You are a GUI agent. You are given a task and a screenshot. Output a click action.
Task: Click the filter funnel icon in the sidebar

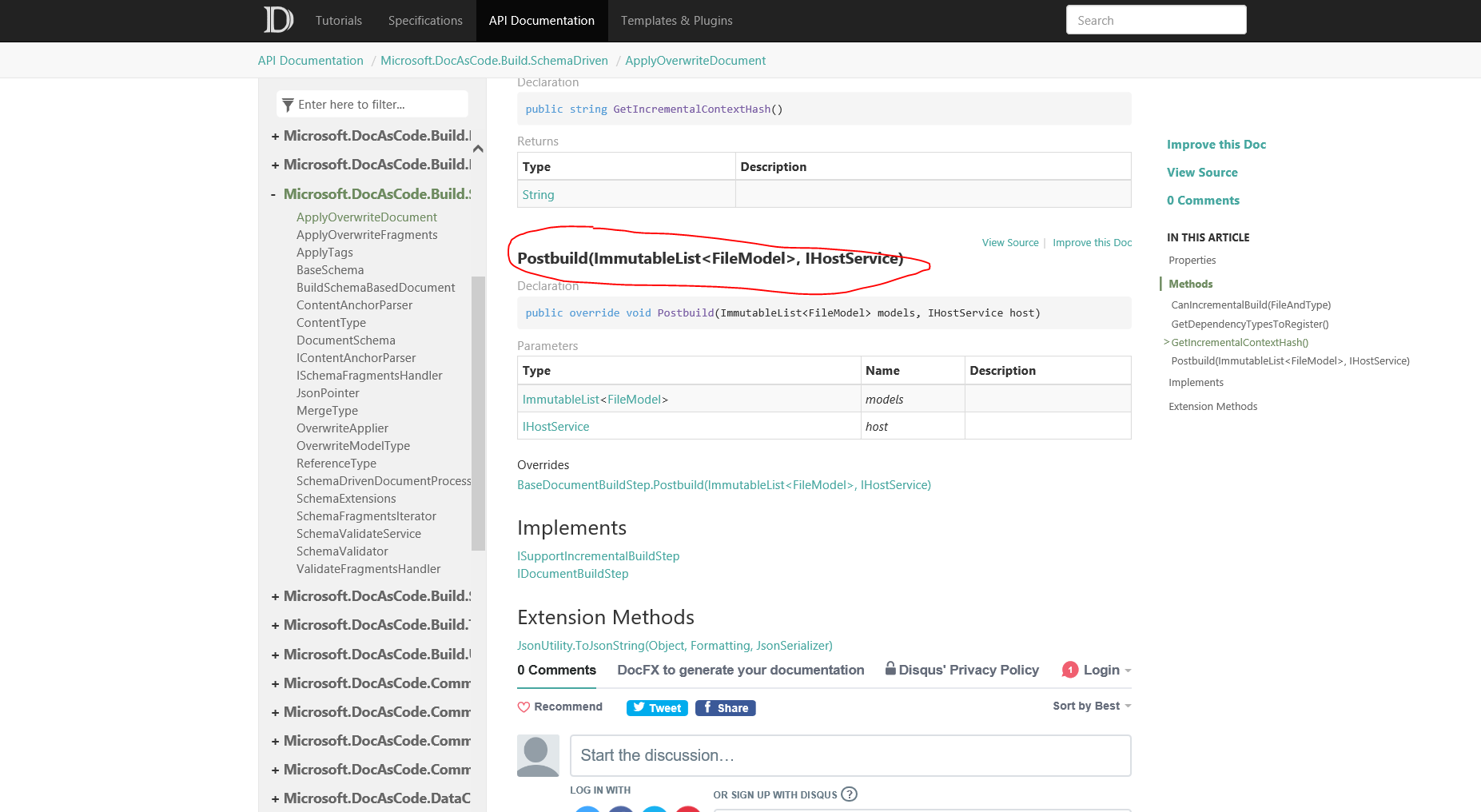pyautogui.click(x=289, y=104)
